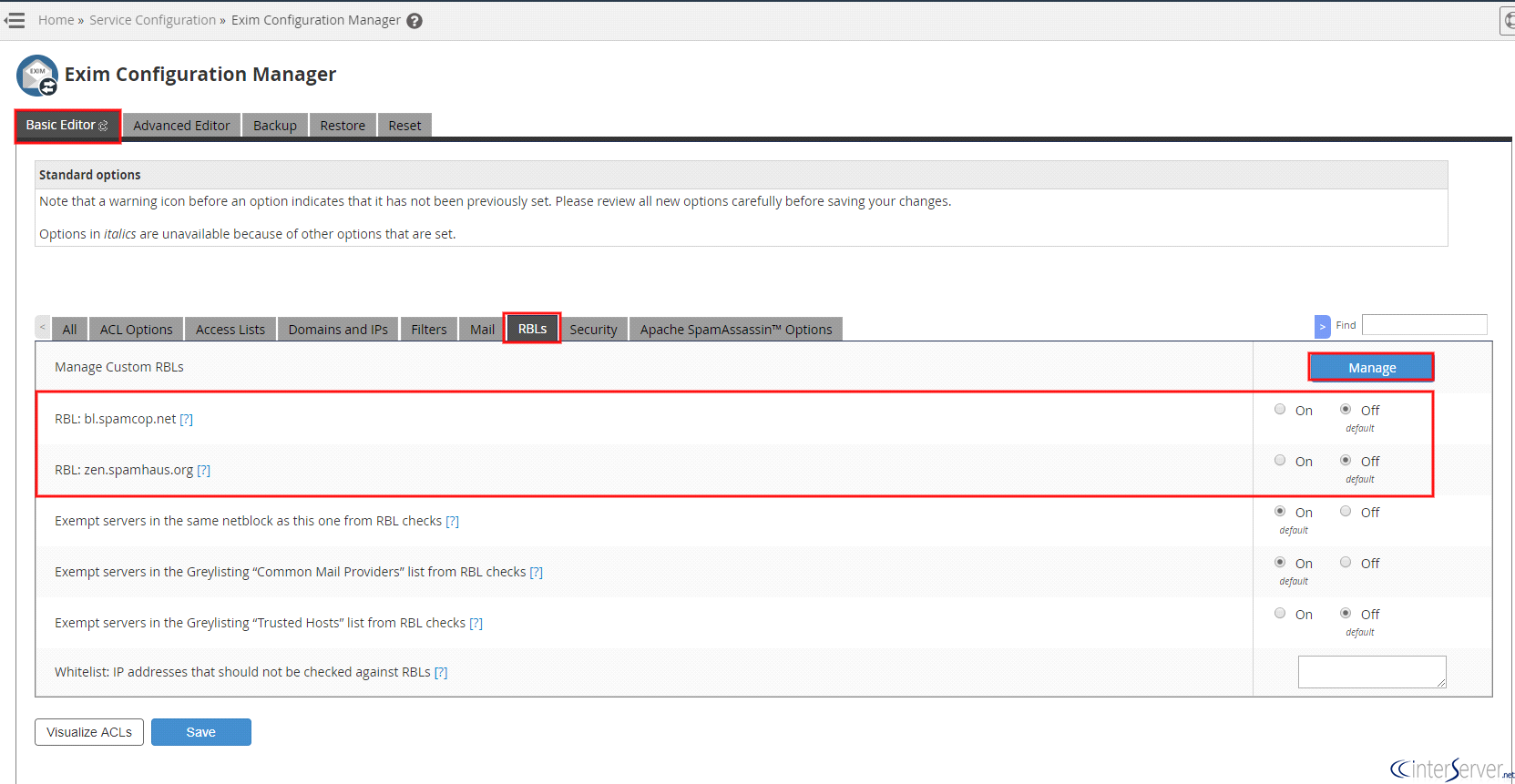The height and width of the screenshot is (784, 1515).
Task: Select Off for RBL bl.spamcop.net
Action: 1346,410
